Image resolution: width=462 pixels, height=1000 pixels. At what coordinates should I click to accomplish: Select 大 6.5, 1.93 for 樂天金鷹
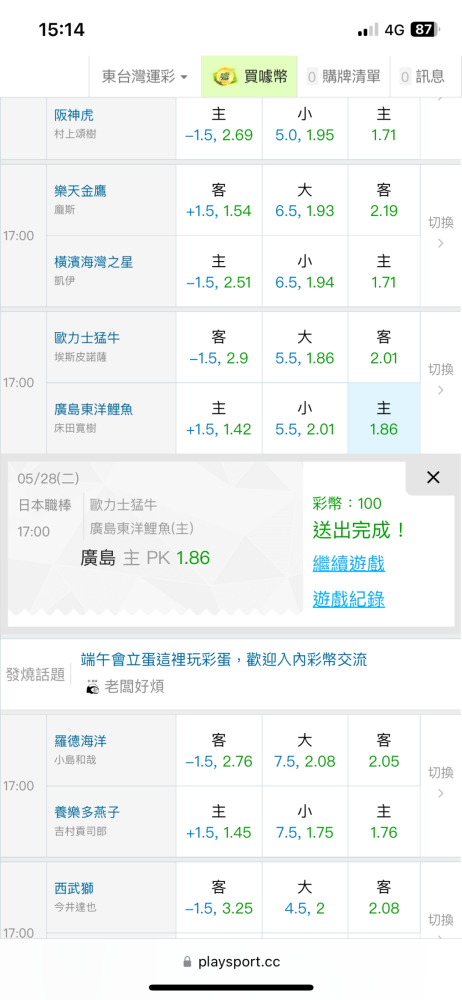(305, 200)
